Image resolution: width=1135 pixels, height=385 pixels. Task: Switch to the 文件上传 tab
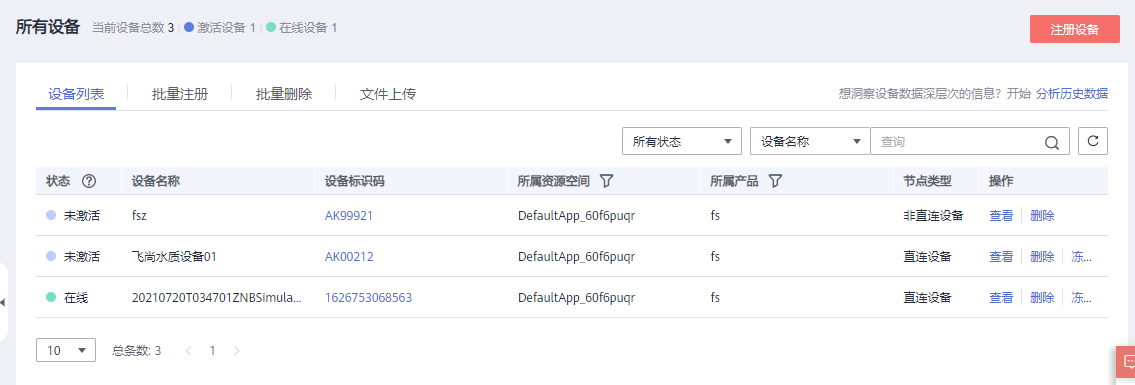click(388, 94)
